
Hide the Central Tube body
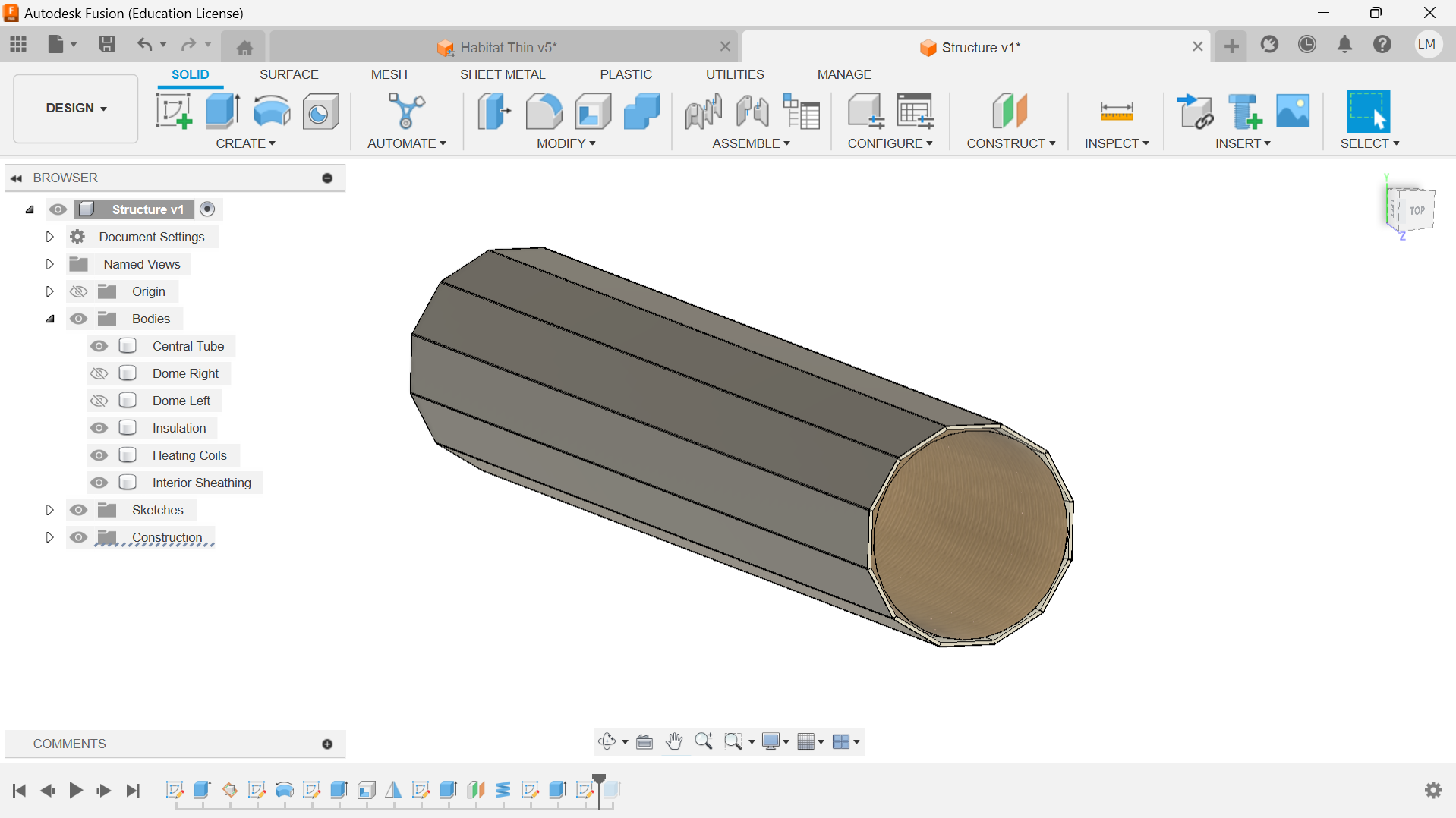click(99, 346)
